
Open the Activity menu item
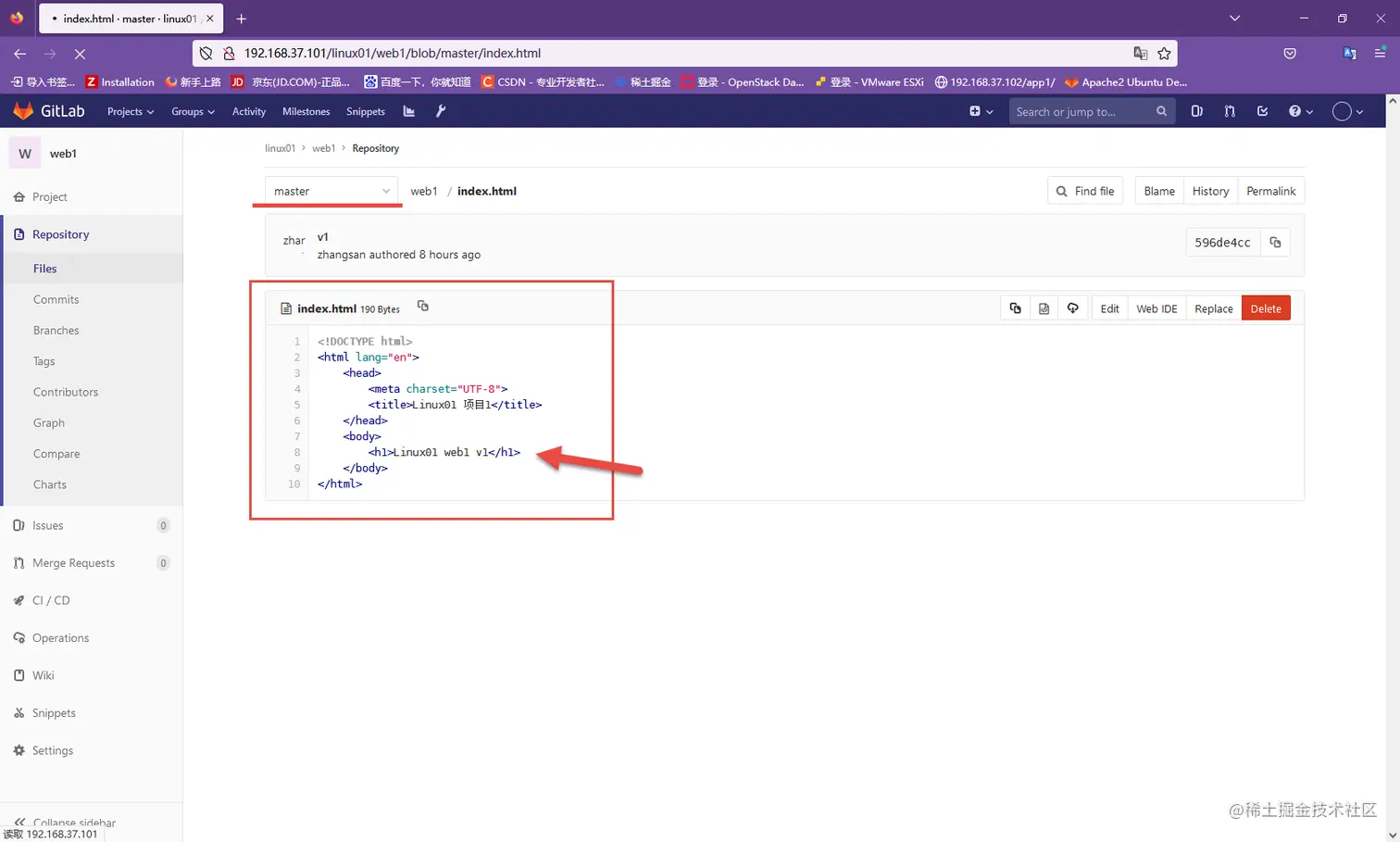[249, 111]
